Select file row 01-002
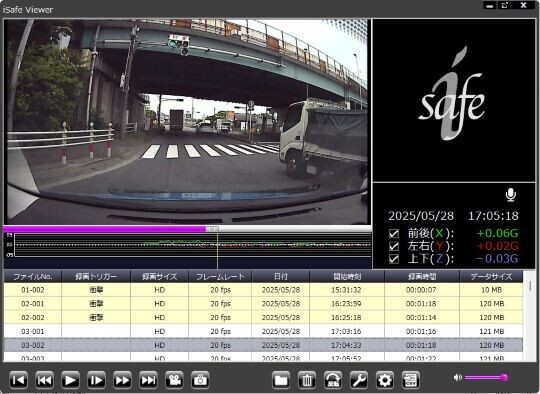The width and height of the screenshot is (540, 394). point(263,290)
